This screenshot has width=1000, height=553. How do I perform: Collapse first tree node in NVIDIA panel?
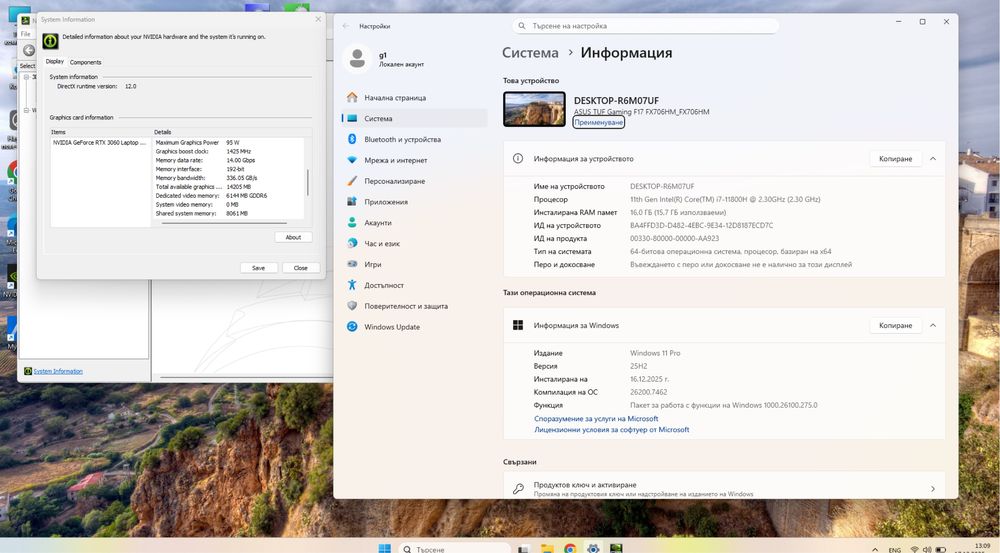26,77
